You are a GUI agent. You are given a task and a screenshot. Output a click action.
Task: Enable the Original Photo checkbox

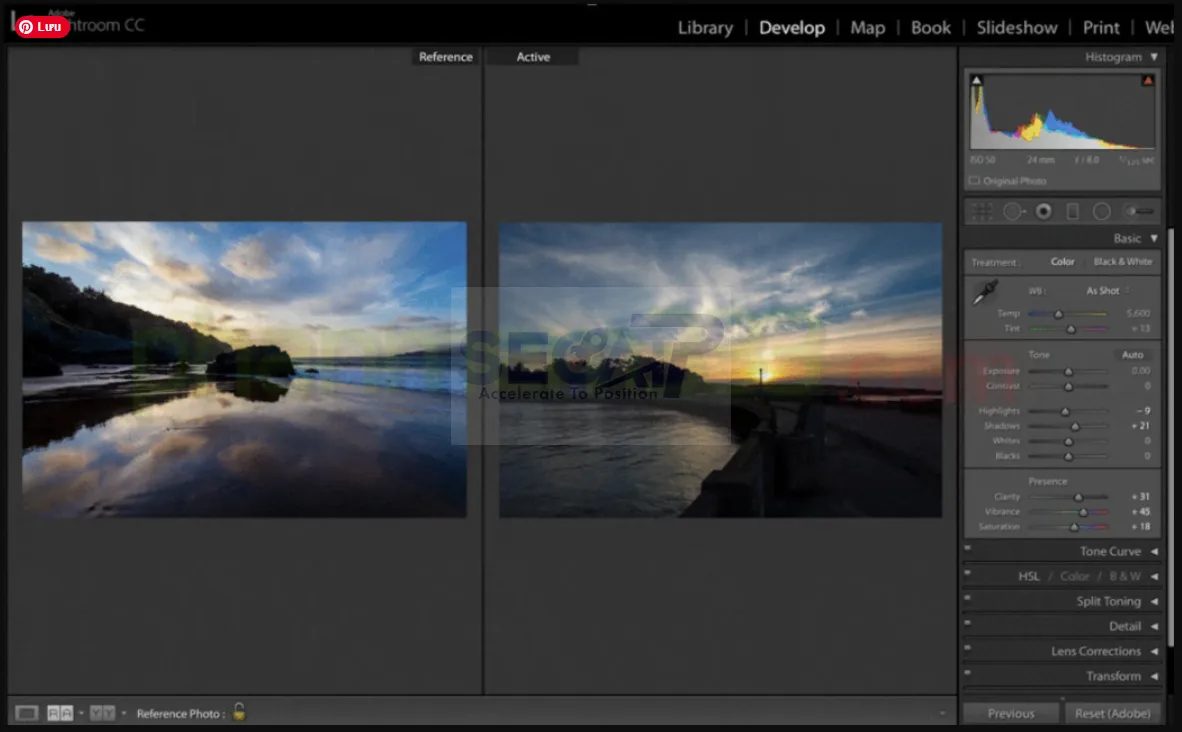(974, 181)
